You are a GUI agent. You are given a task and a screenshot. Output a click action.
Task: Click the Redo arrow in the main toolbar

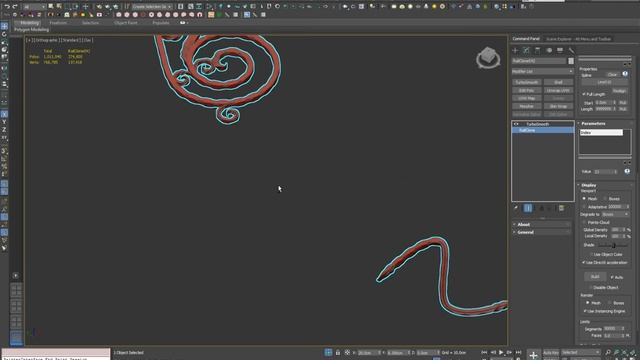[15, 7]
